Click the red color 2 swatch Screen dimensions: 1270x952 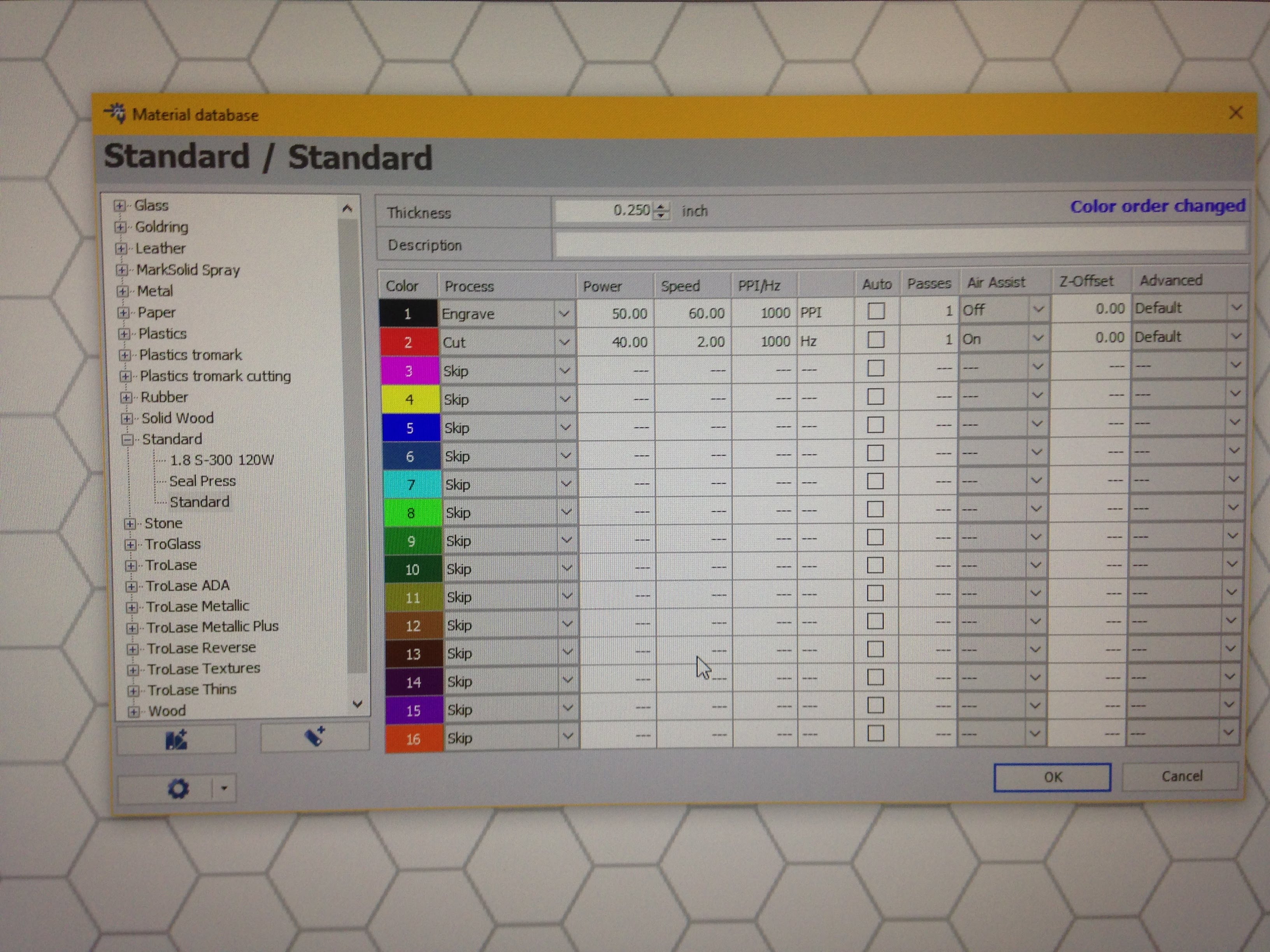tap(409, 343)
